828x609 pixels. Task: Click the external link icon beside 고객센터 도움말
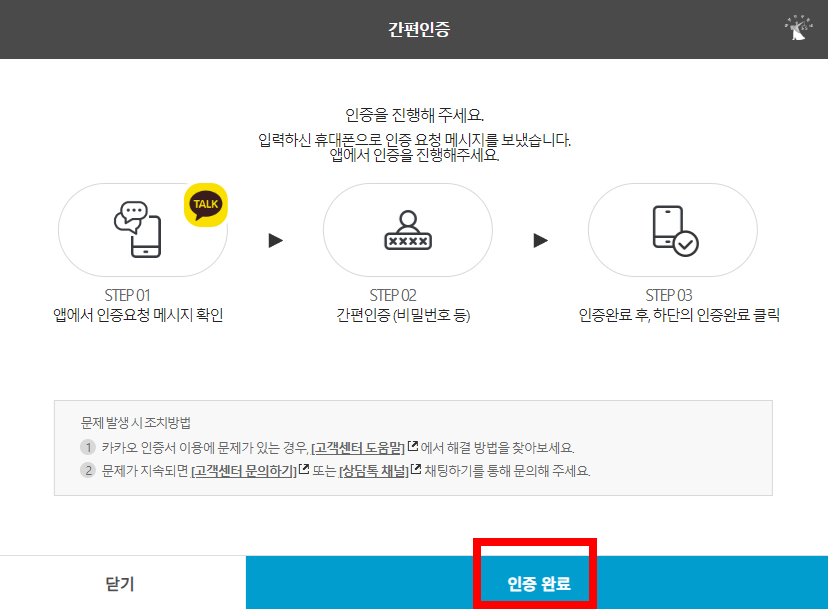pyautogui.click(x=411, y=443)
